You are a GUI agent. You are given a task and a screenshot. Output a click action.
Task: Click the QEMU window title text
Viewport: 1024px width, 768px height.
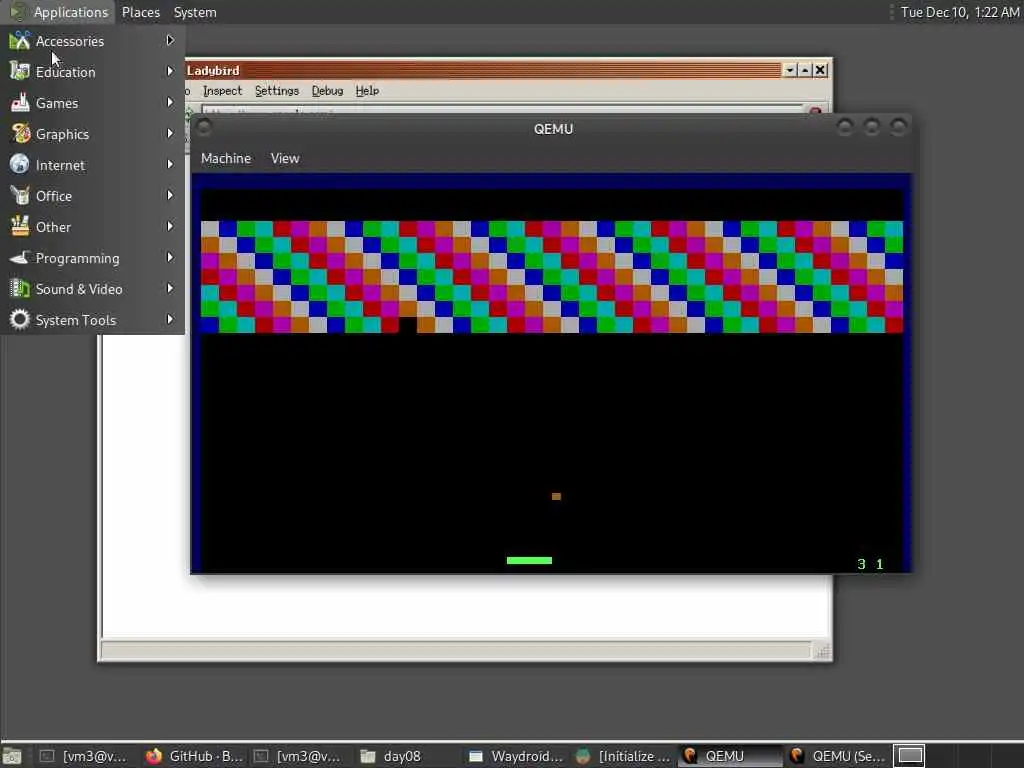[553, 129]
